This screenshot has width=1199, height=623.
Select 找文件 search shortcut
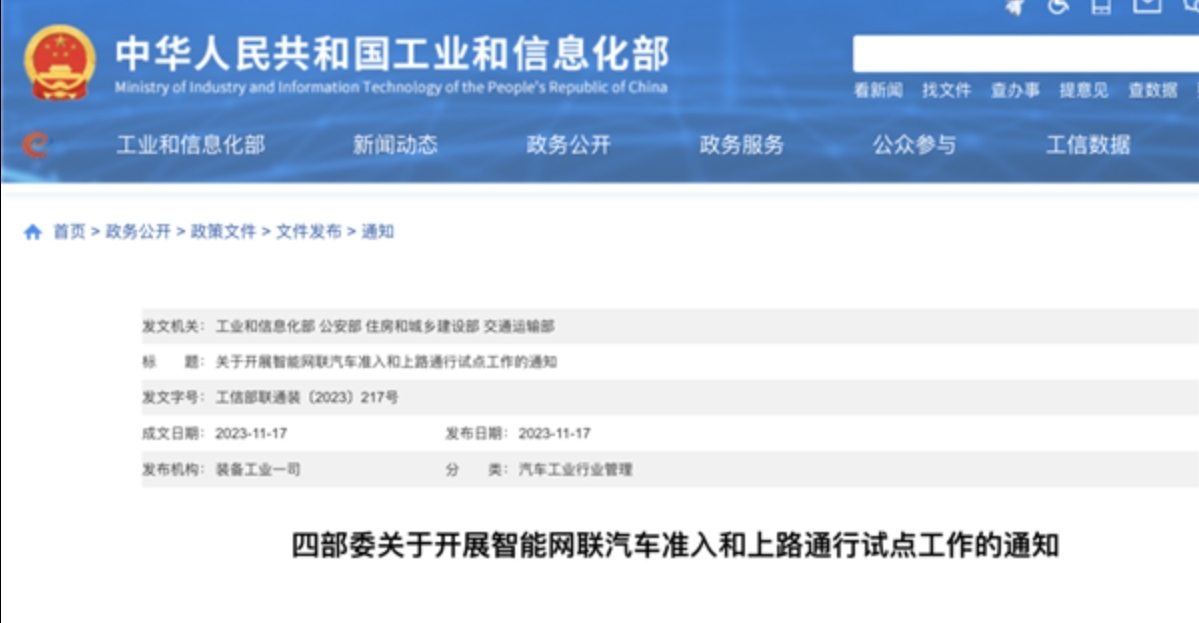(947, 91)
